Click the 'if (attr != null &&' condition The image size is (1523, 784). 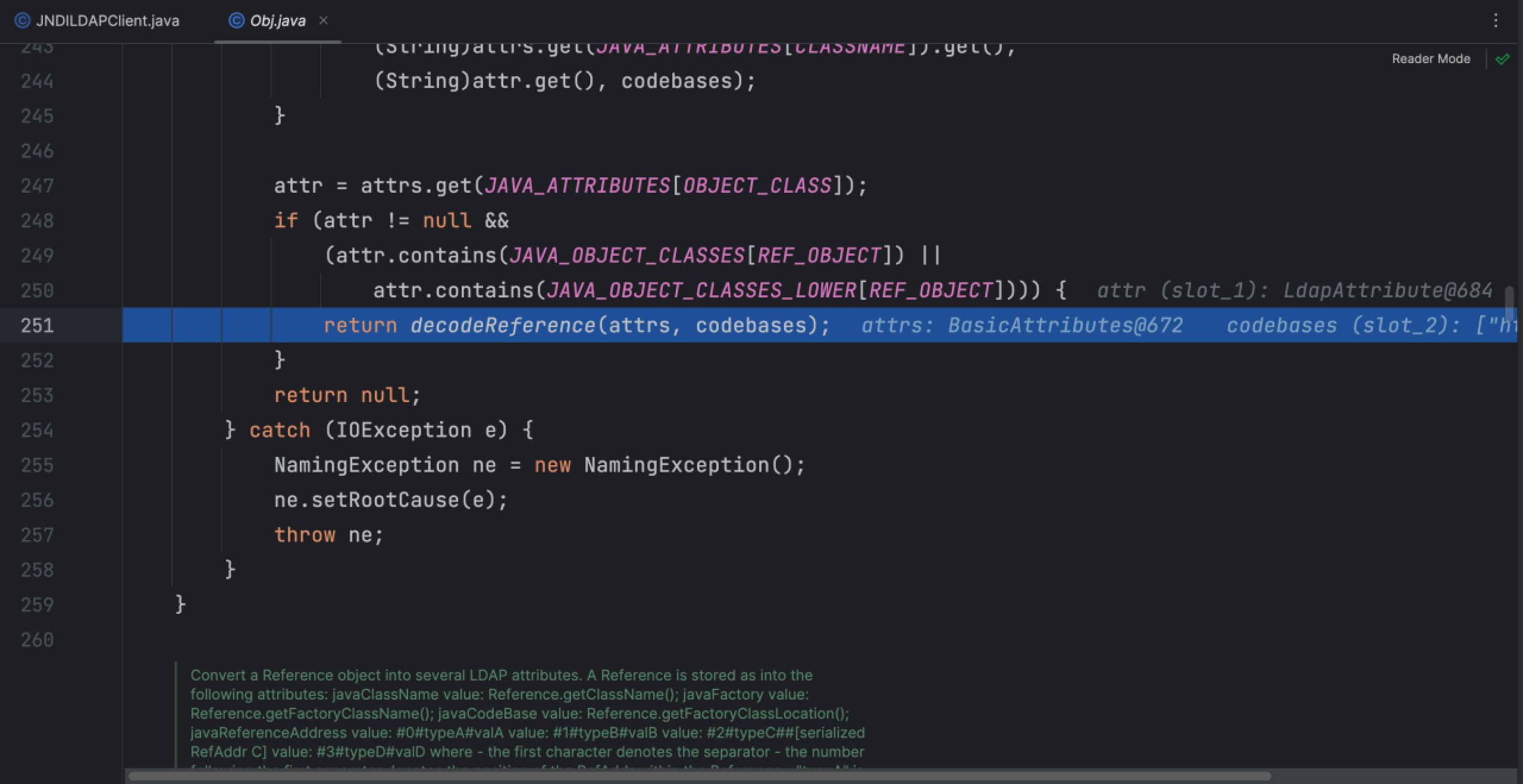tap(391, 221)
